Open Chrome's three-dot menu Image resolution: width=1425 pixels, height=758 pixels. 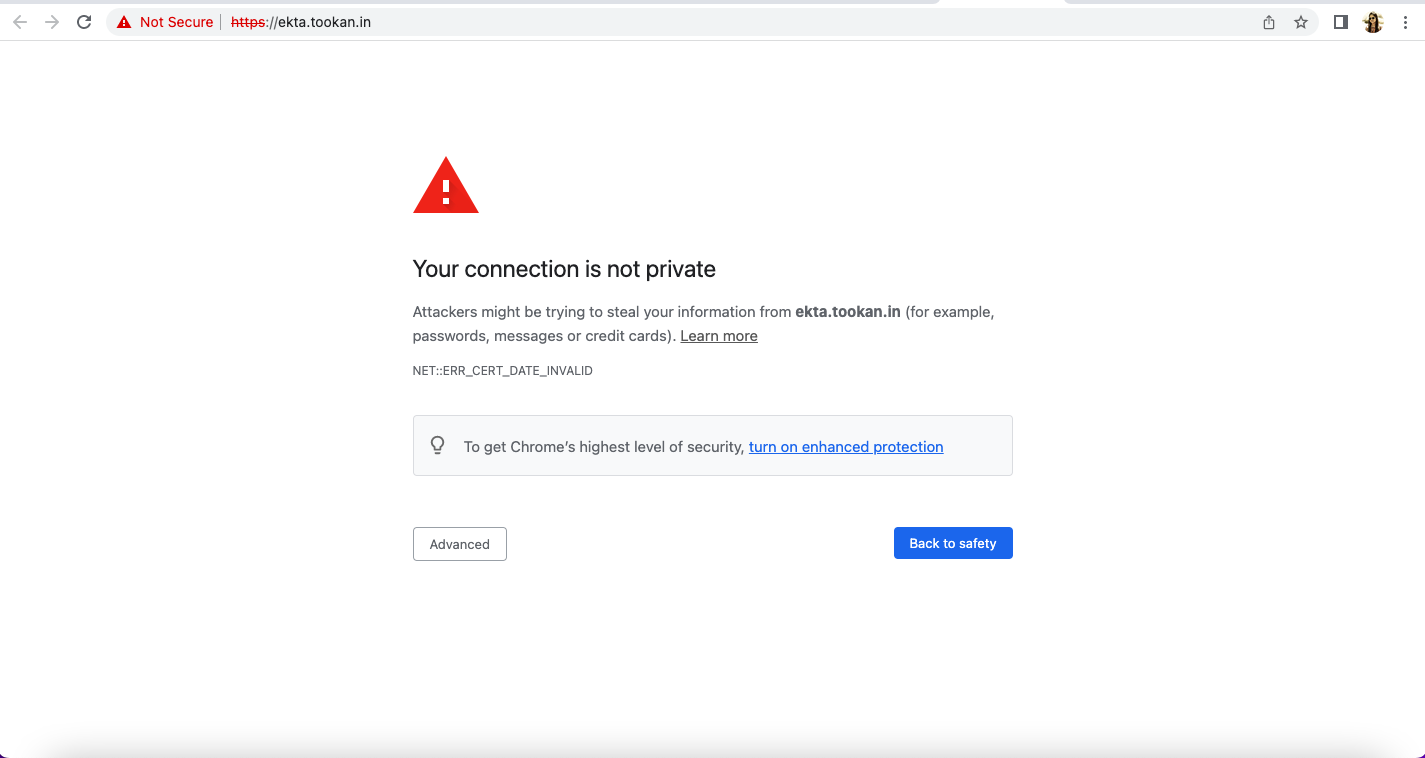1405,22
